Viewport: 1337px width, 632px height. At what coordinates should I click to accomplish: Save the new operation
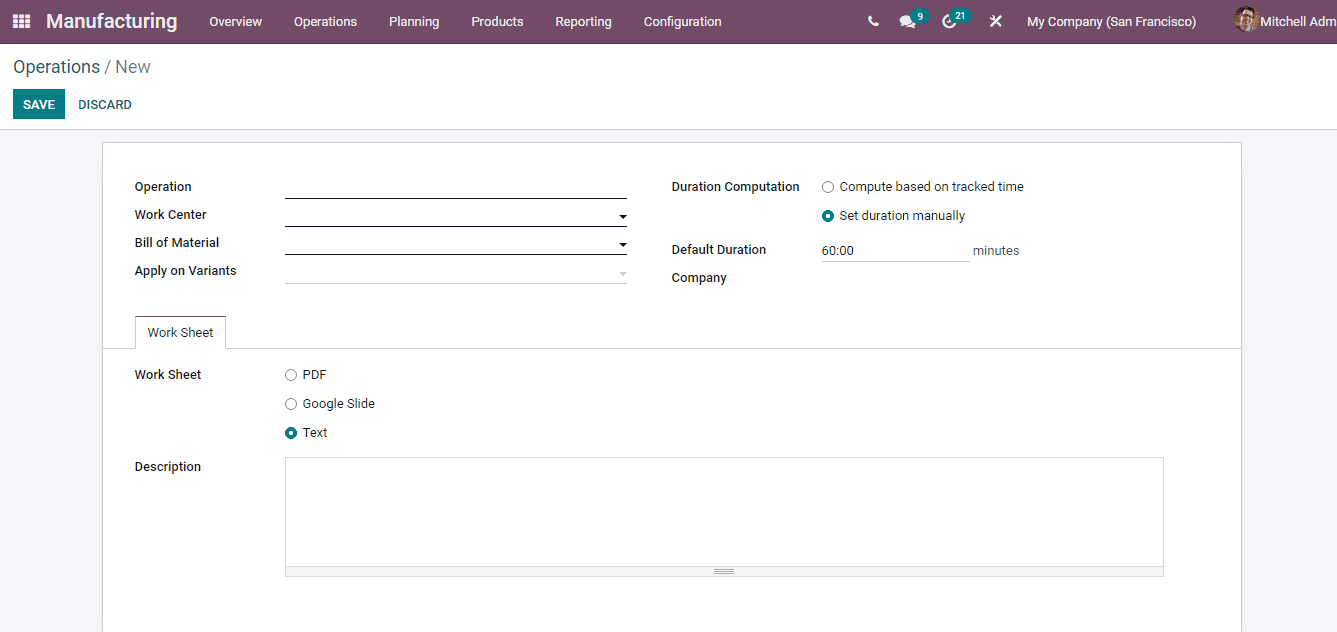[x=38, y=104]
